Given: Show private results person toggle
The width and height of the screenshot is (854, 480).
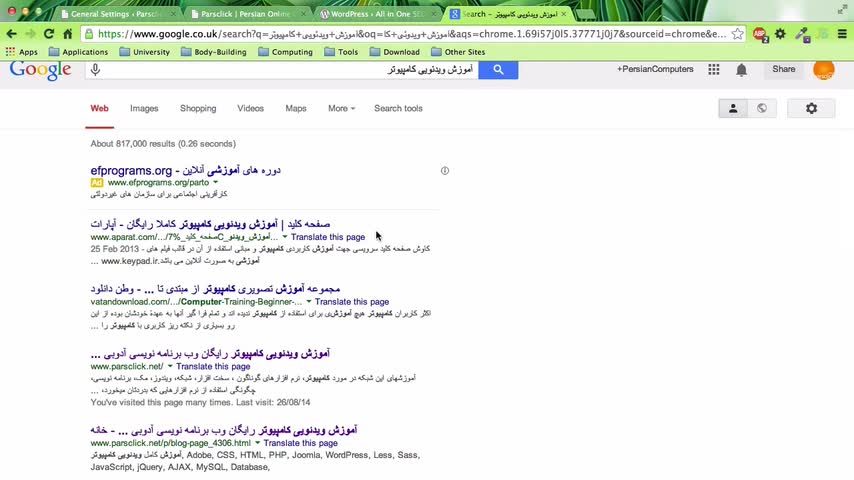Looking at the screenshot, I should pos(733,108).
